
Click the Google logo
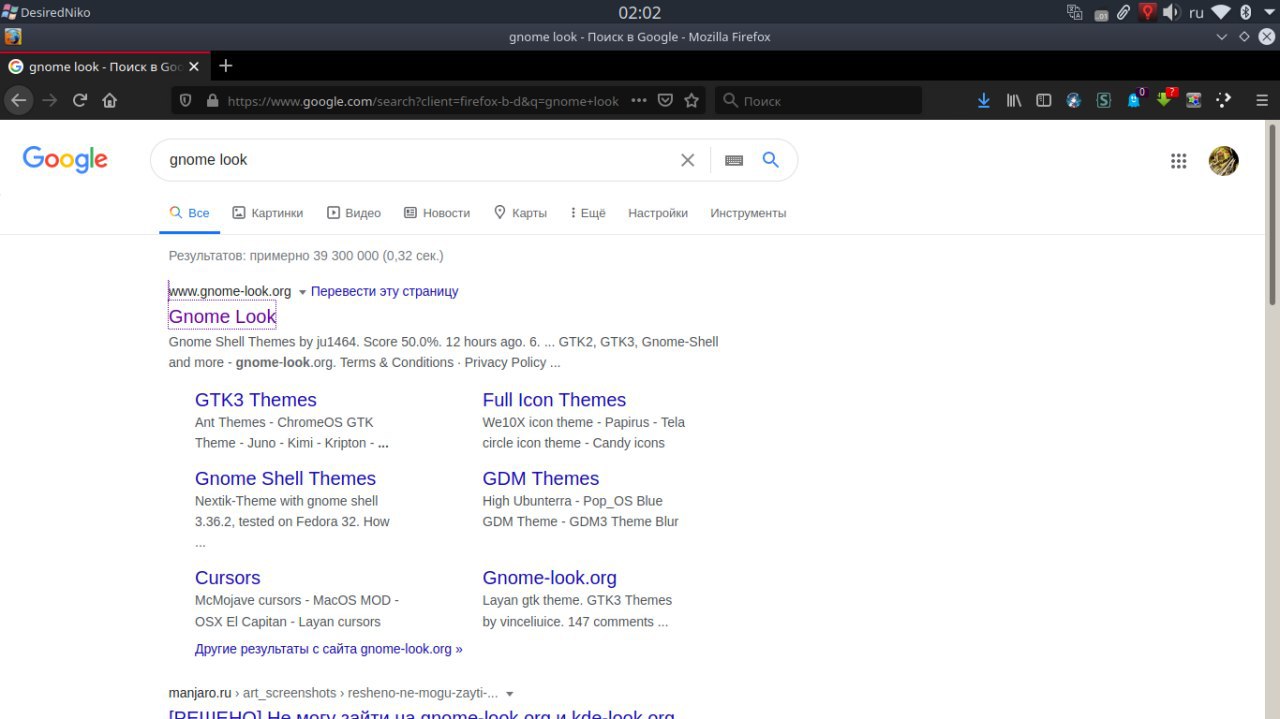coord(65,160)
